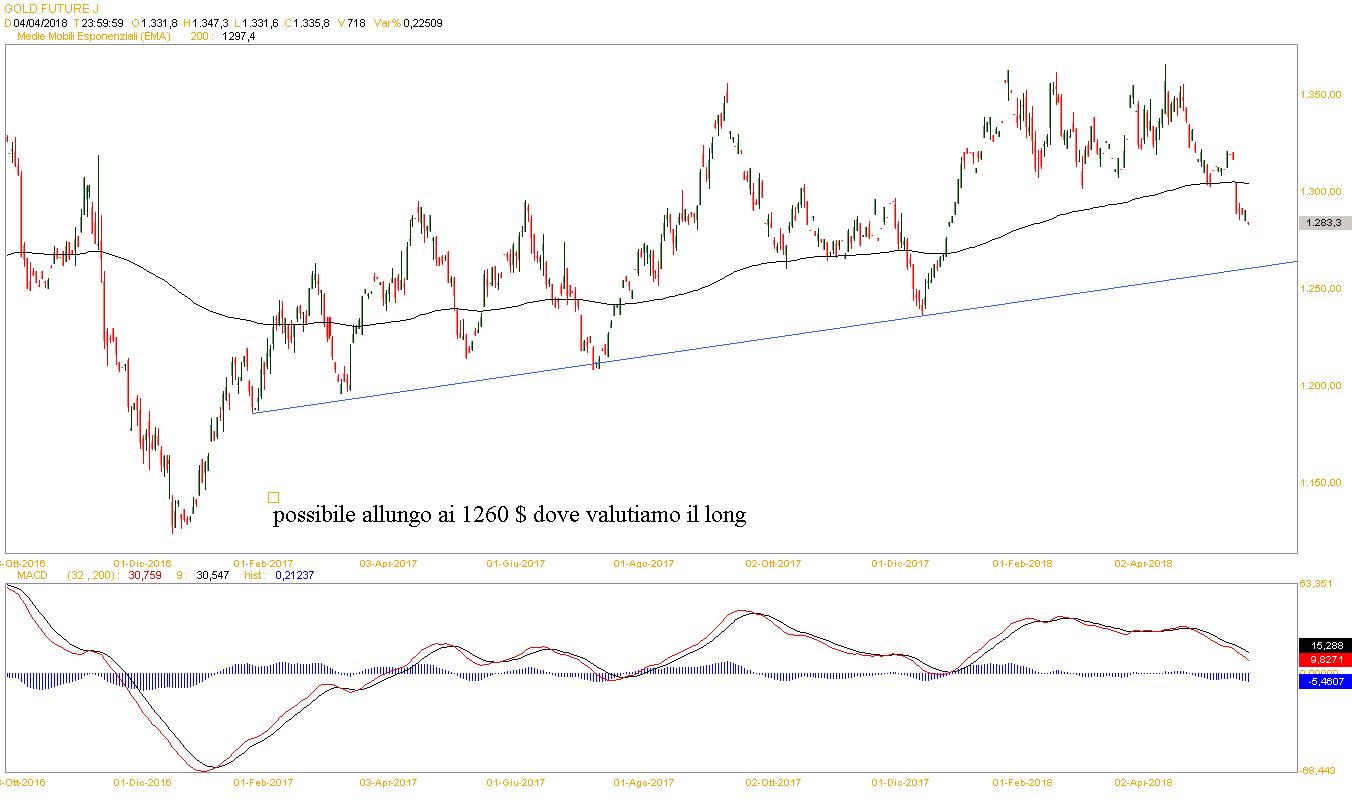This screenshot has height=800, width=1352.
Task: Click 03-Apr-2017 on the price chart time axis
Action: tap(388, 563)
